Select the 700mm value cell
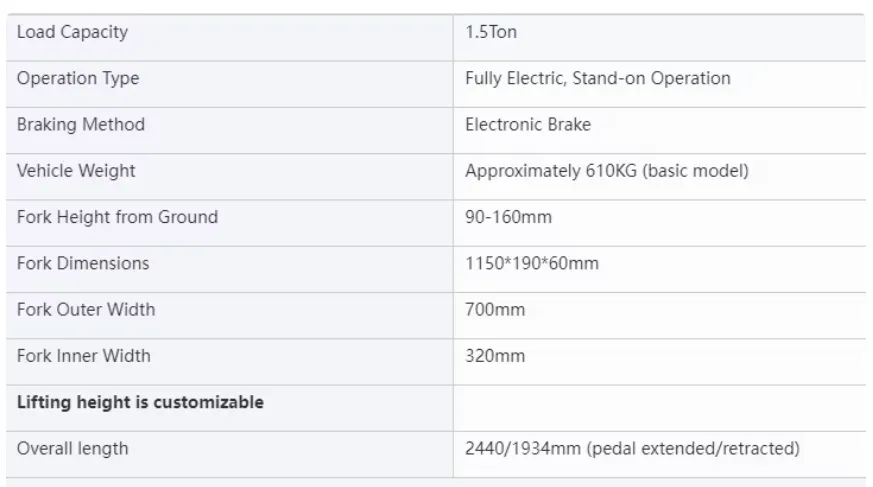The height and width of the screenshot is (487, 873). tap(660, 316)
